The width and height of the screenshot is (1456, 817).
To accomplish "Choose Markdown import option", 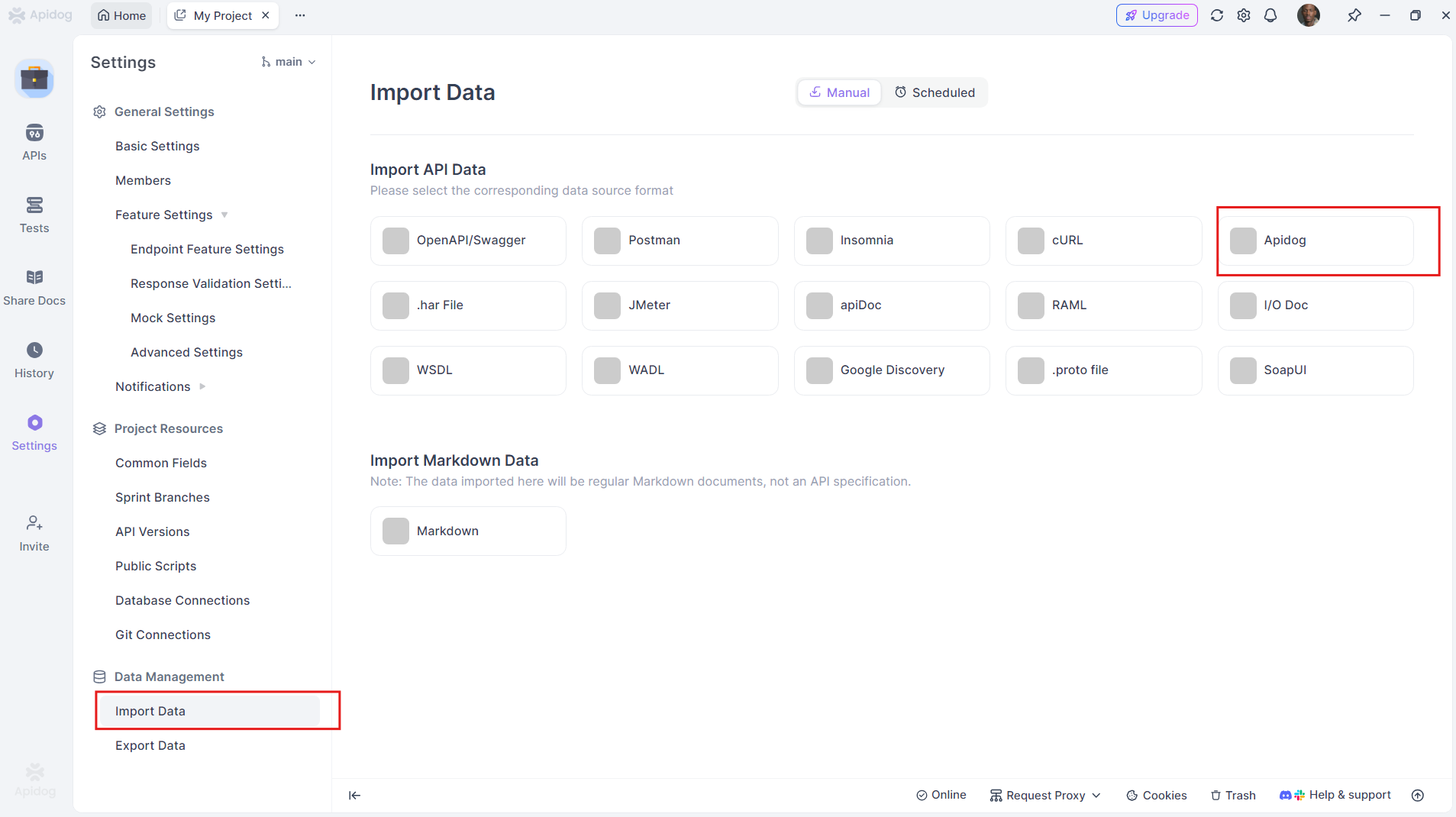I will click(468, 531).
